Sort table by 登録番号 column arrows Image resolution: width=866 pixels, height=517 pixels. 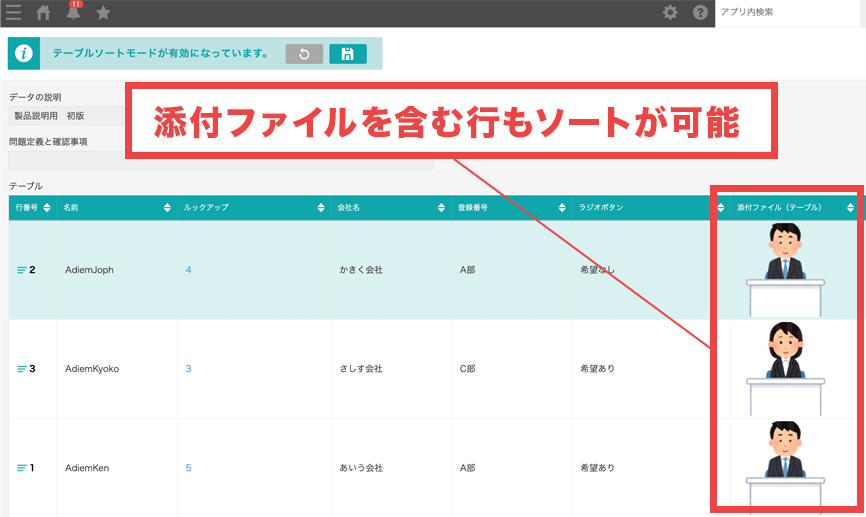click(x=561, y=208)
